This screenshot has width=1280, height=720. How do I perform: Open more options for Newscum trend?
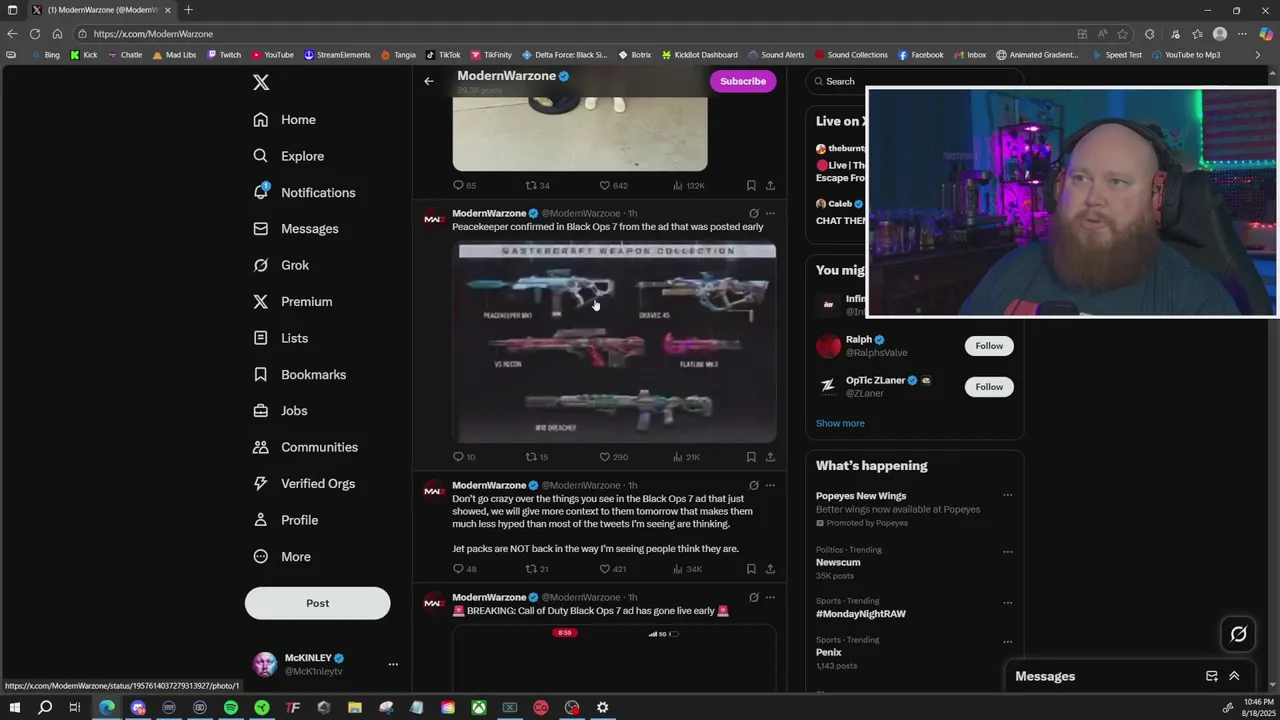tap(1007, 551)
